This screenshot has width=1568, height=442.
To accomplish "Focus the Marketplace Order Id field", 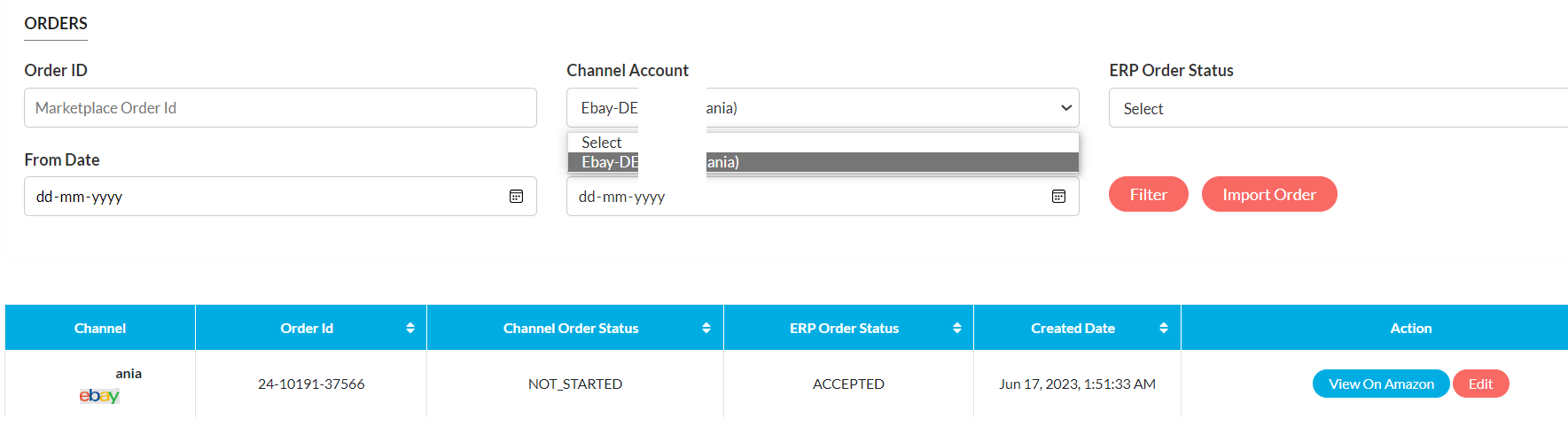I will pos(280,108).
